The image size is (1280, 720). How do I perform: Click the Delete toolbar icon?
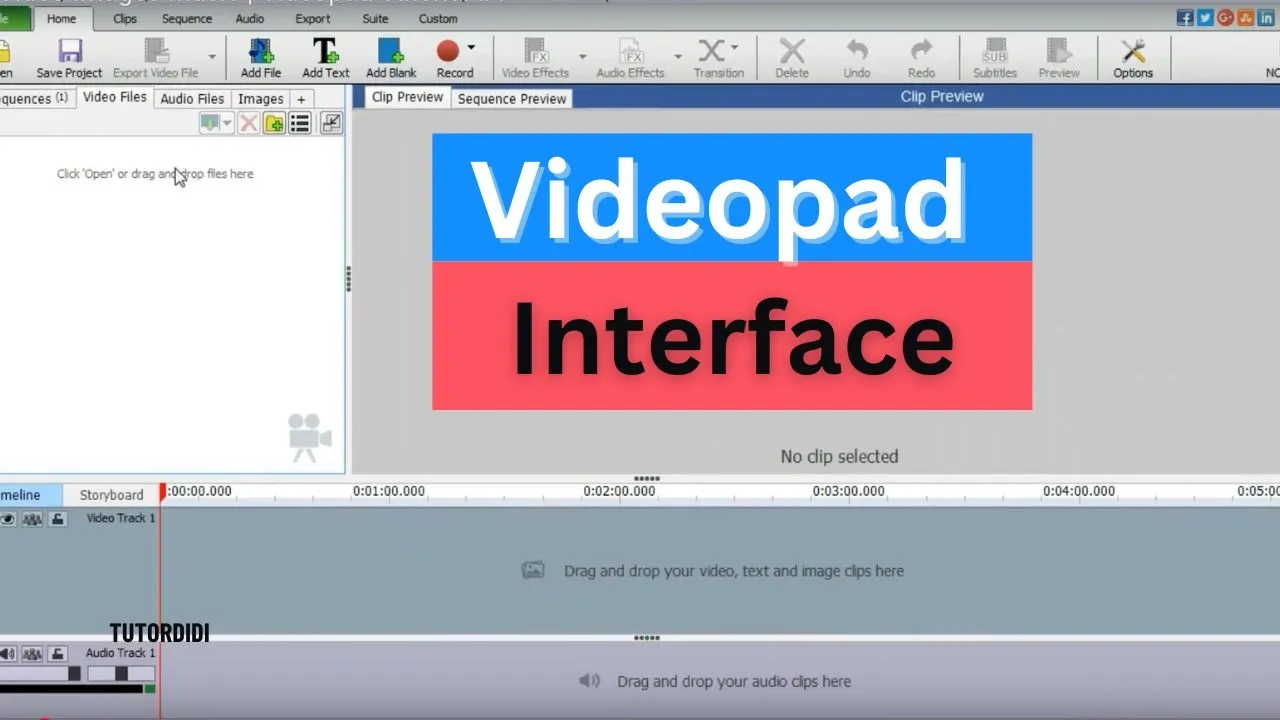click(792, 51)
